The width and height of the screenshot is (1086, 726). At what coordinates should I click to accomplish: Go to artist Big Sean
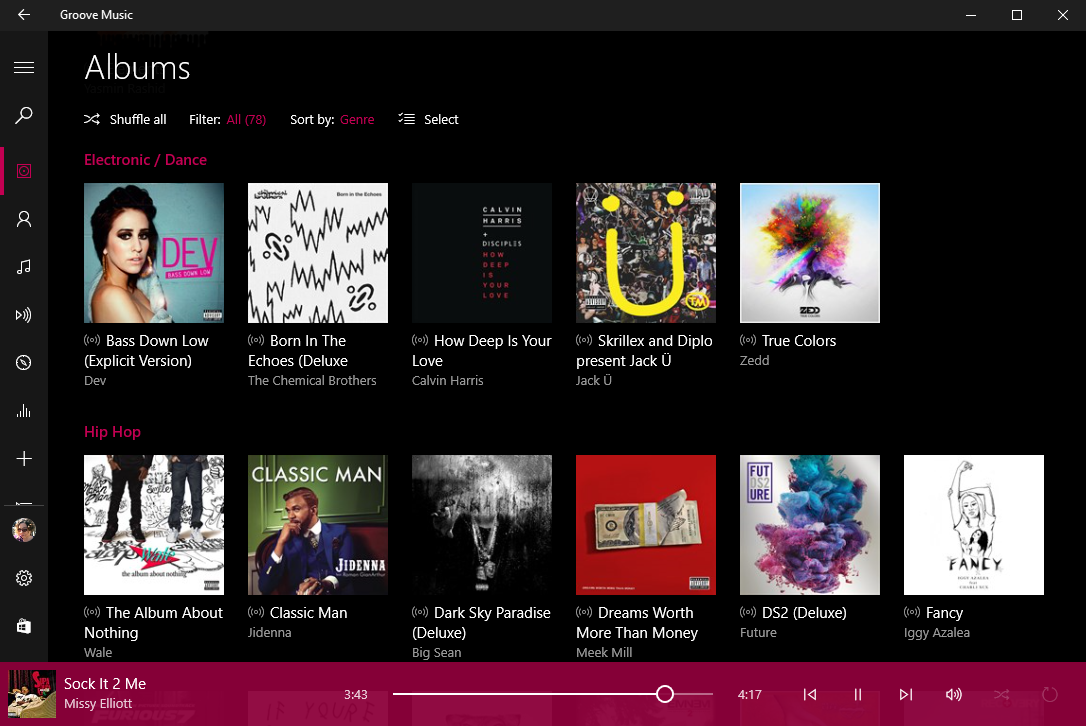point(436,653)
